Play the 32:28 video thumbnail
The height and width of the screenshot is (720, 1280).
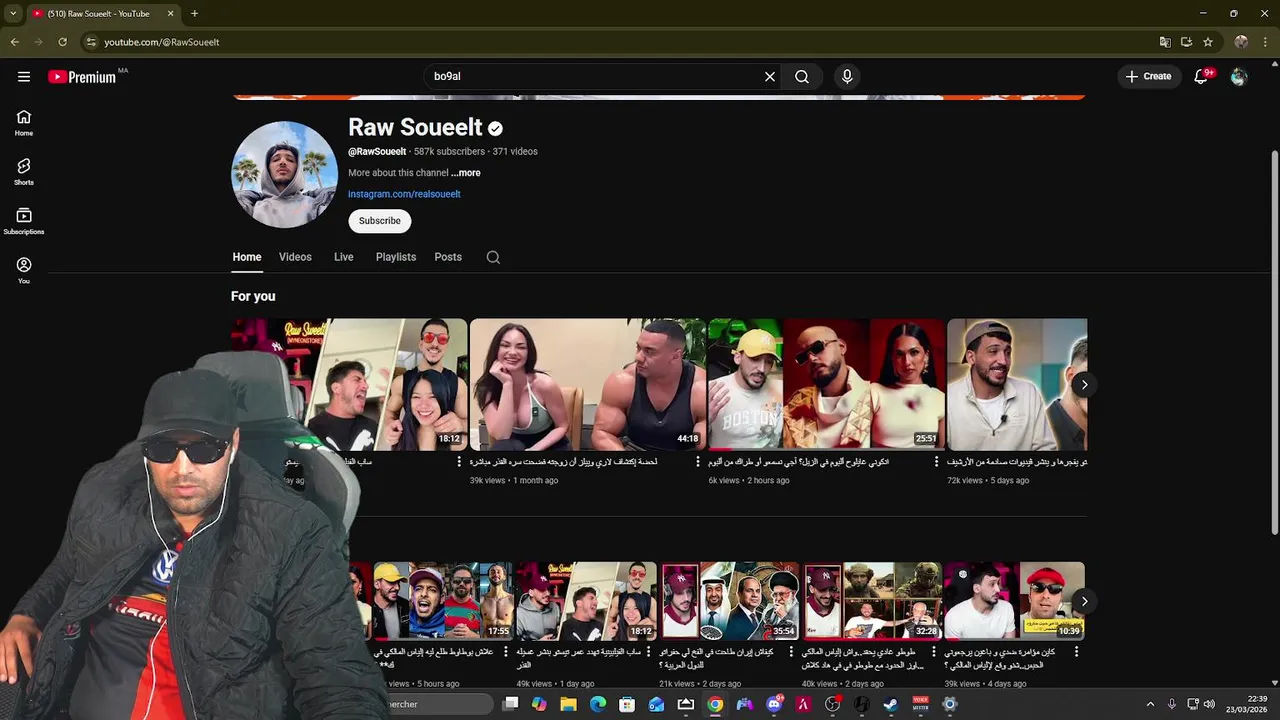[872, 600]
